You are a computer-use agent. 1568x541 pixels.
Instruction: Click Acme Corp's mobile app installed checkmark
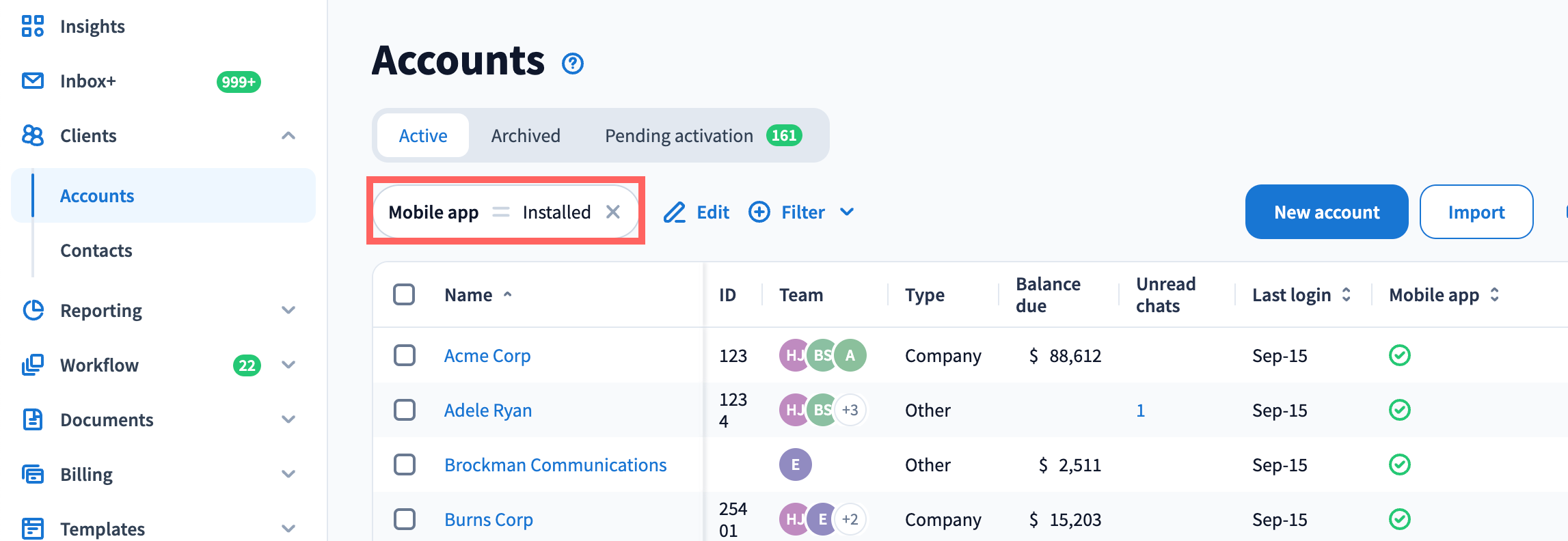pyautogui.click(x=1399, y=356)
